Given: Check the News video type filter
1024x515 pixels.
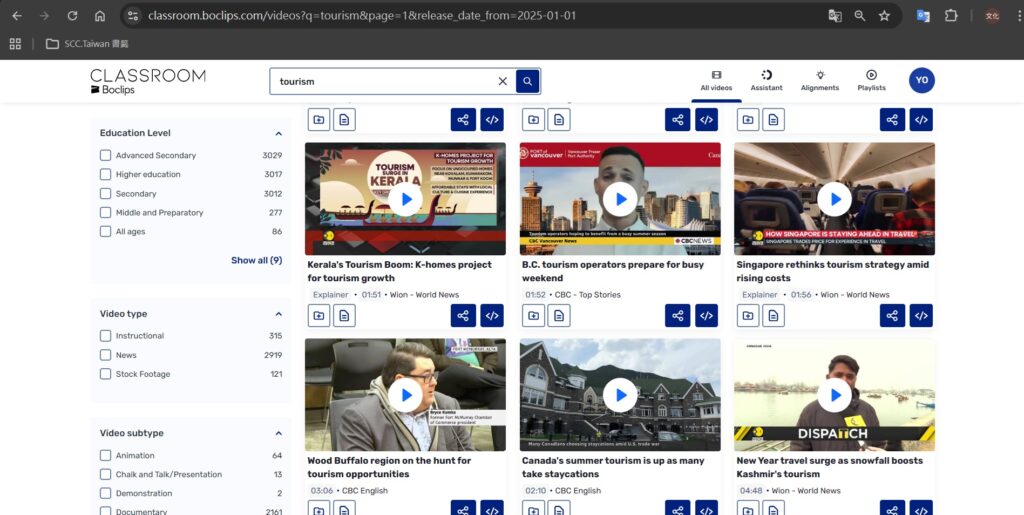Looking at the screenshot, I should [x=106, y=355].
